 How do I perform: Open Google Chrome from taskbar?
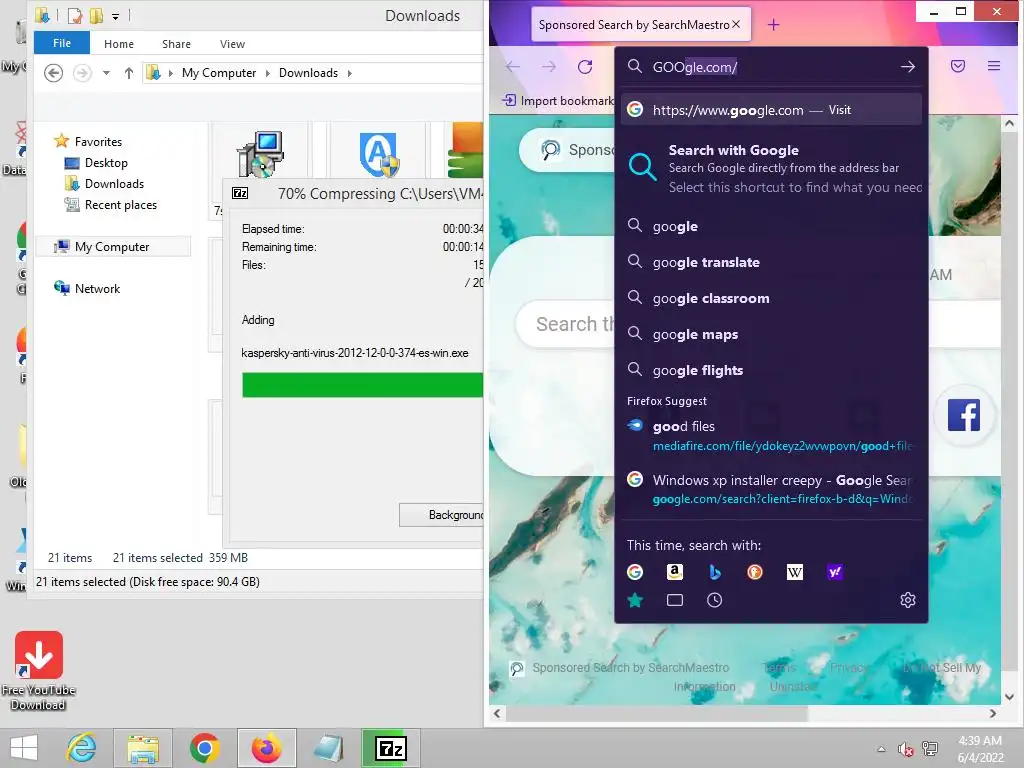[x=205, y=748]
